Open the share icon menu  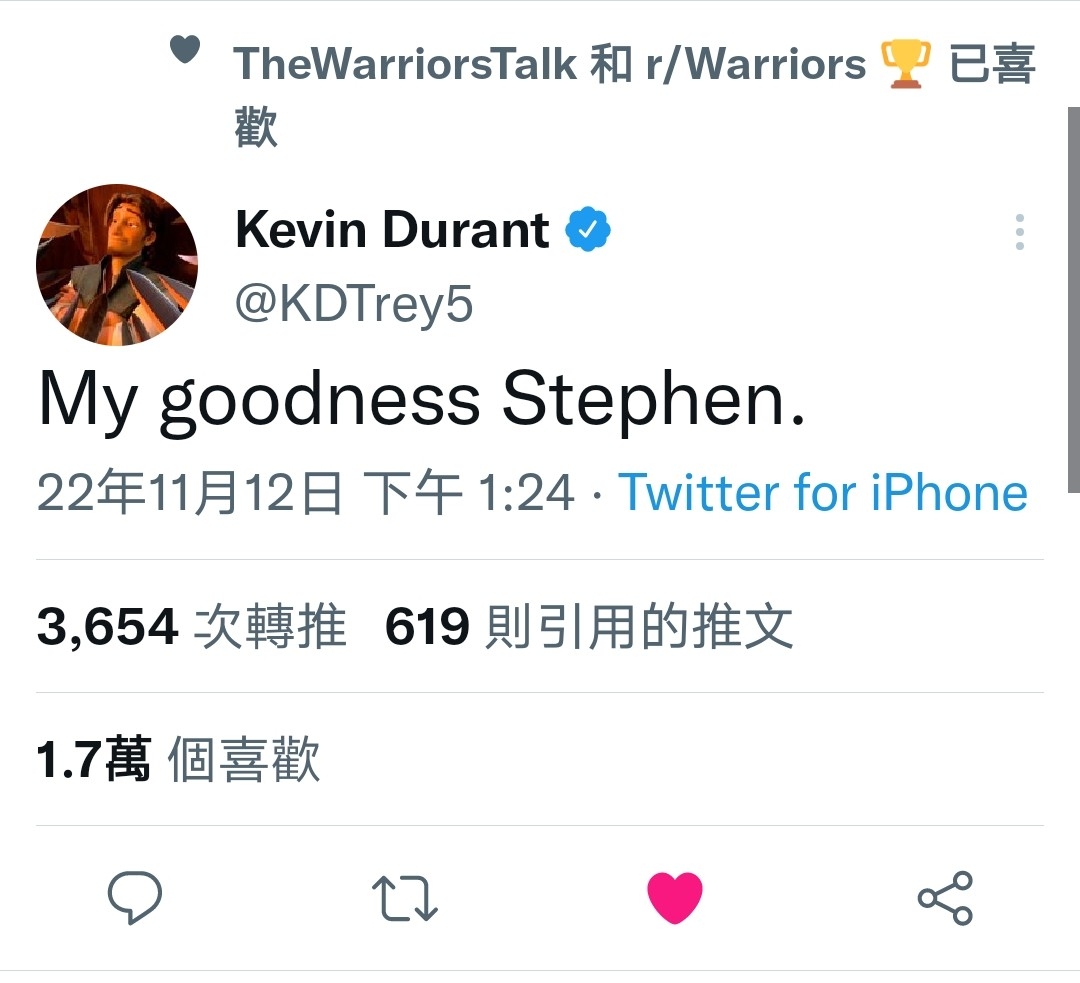pyautogui.click(x=945, y=898)
